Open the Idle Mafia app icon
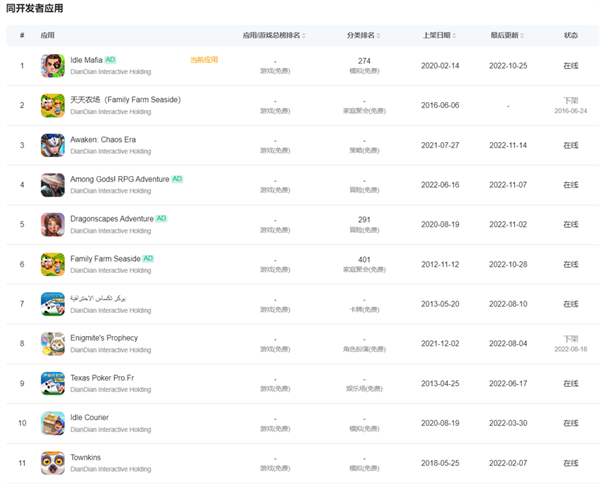 (x=53, y=66)
